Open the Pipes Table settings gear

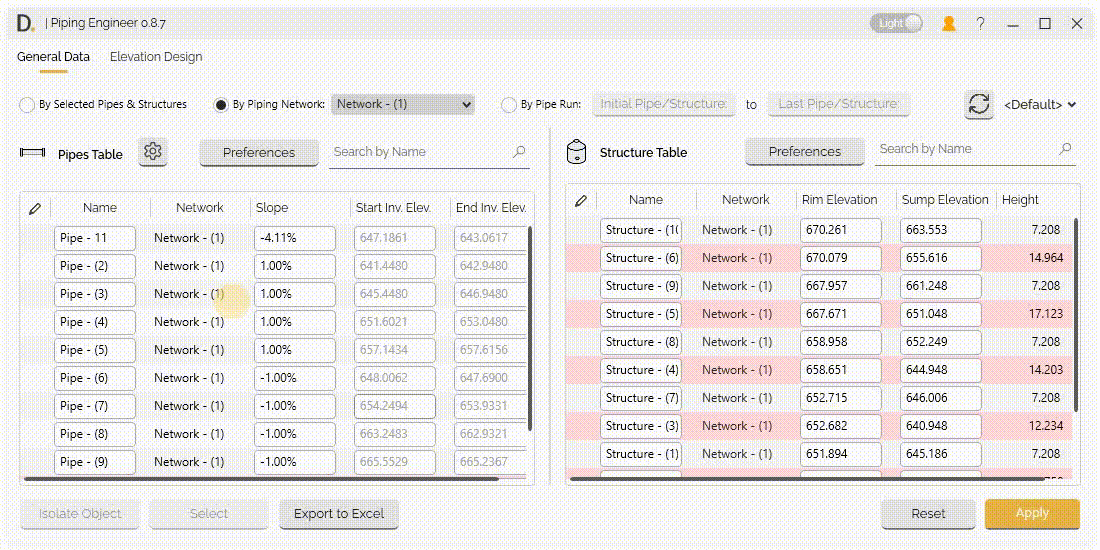(153, 152)
